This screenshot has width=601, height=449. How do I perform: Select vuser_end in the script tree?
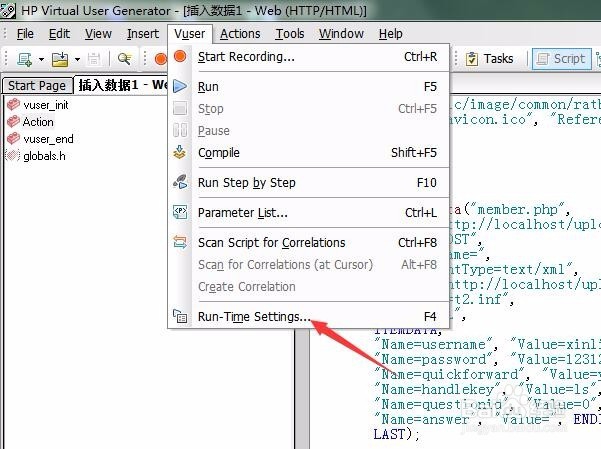coord(48,139)
